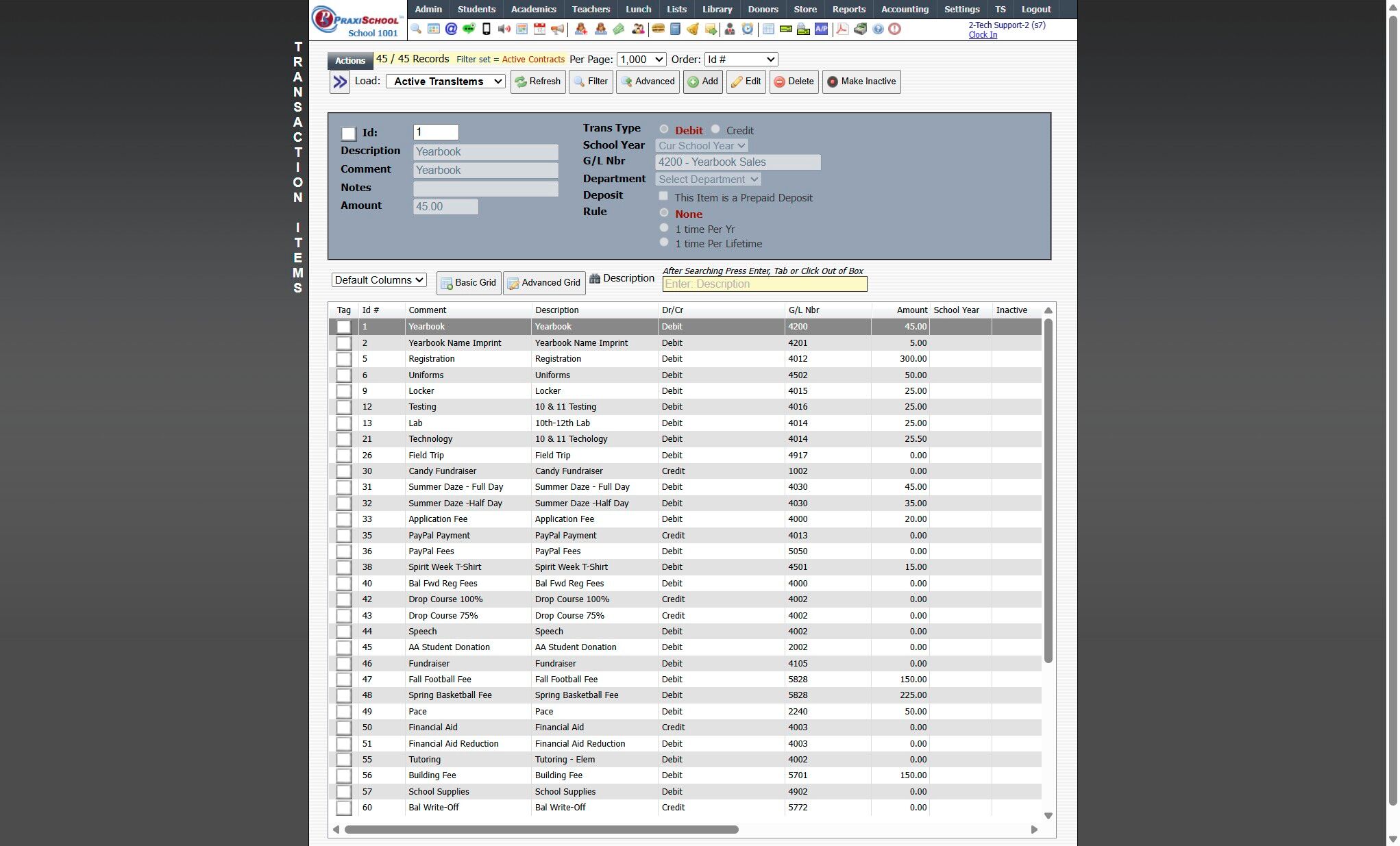Click the blue @ email icon
Viewport: 1400px width, 846px height.
[451, 29]
